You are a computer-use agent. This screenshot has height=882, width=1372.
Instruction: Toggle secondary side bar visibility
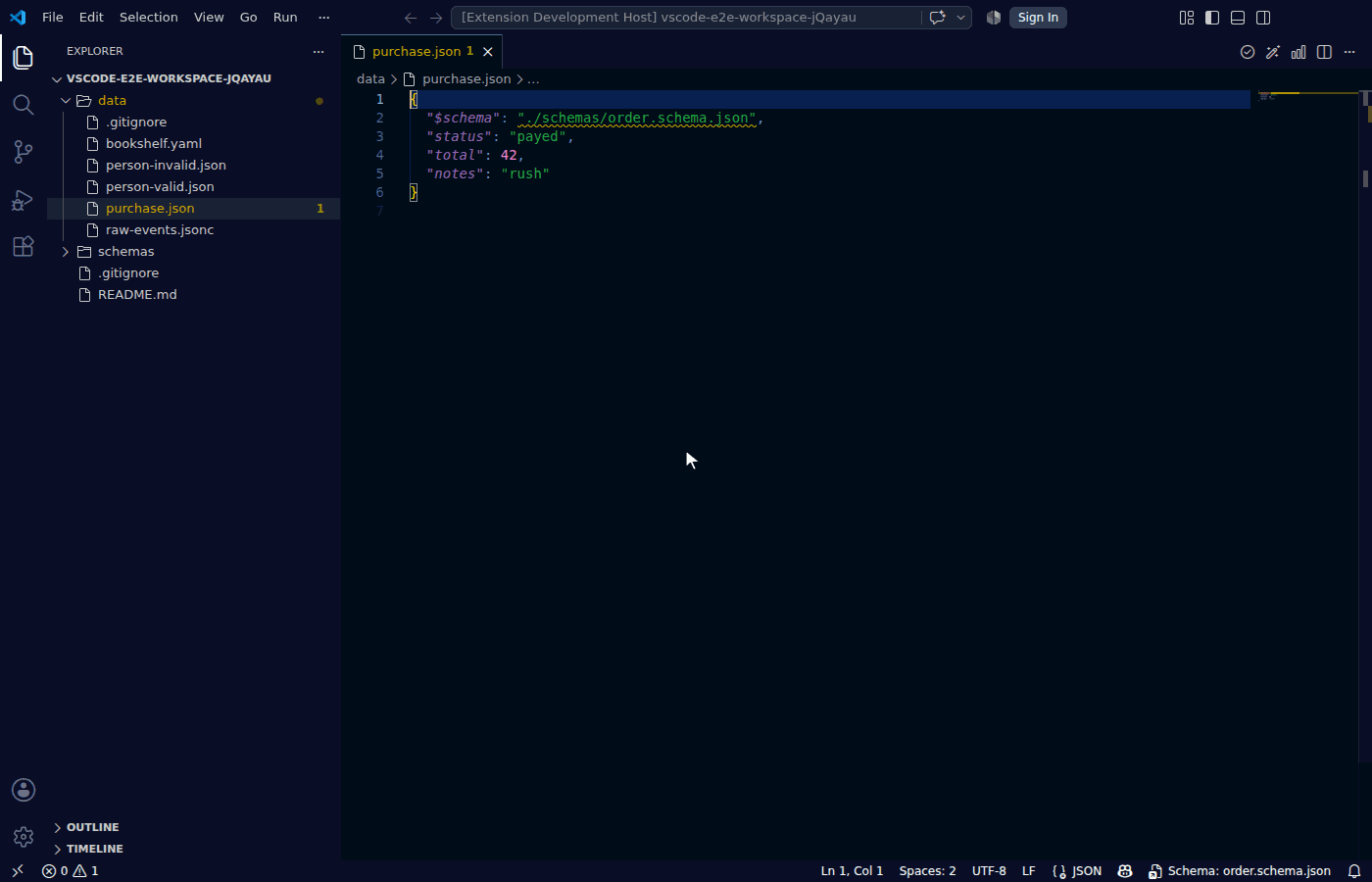coord(1263,18)
